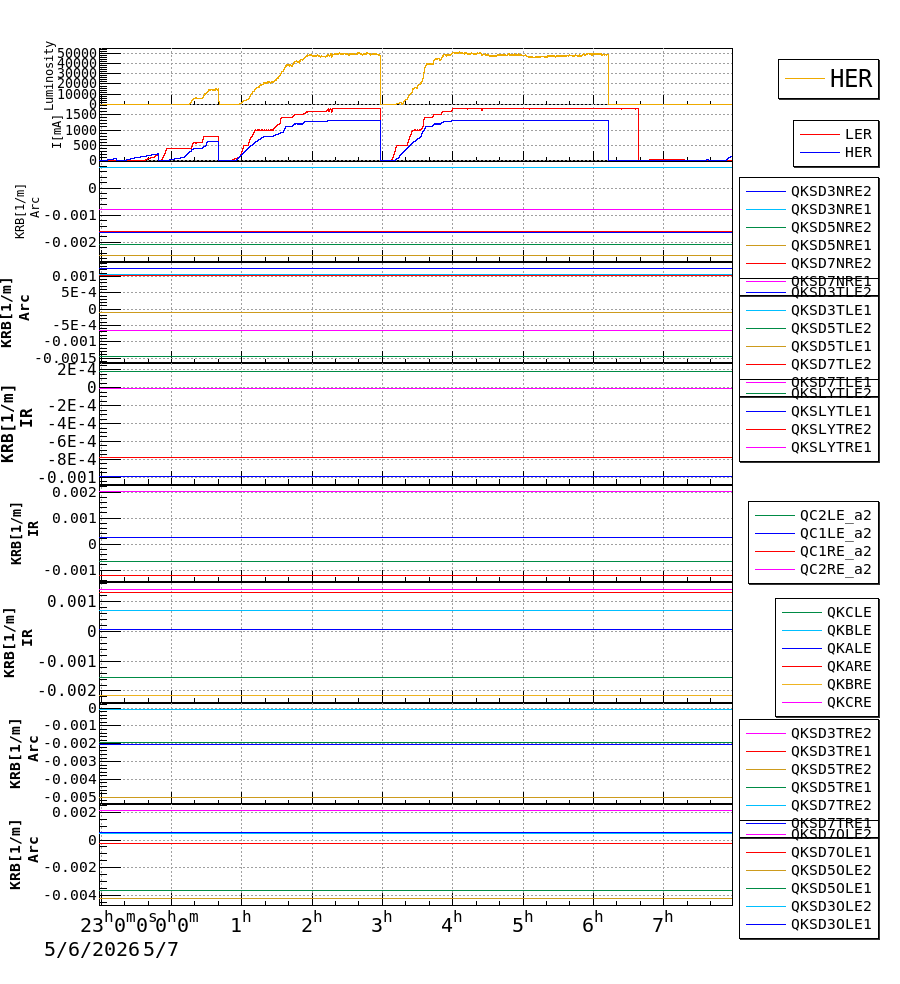Click the QC2RE_a2 legend entry
The image size is (900, 984).
coord(813,570)
